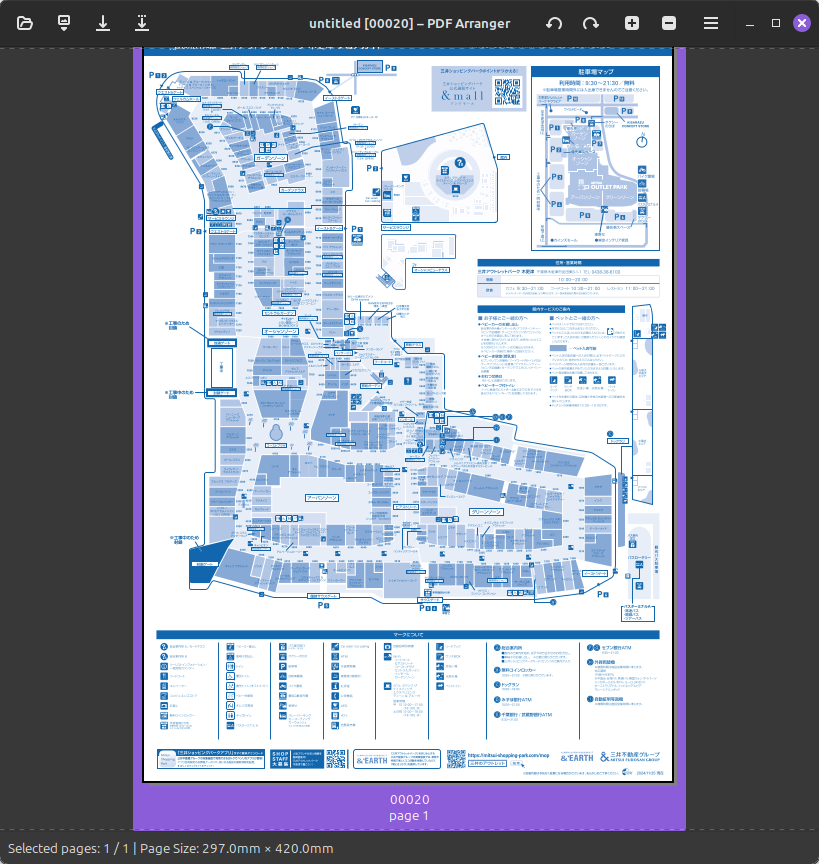
Task: Rotate the page right
Action: pyautogui.click(x=591, y=23)
